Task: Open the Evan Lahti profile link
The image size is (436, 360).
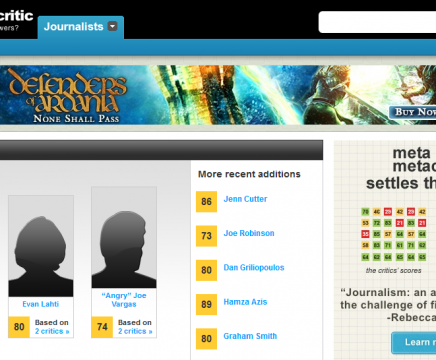Action: 41,304
